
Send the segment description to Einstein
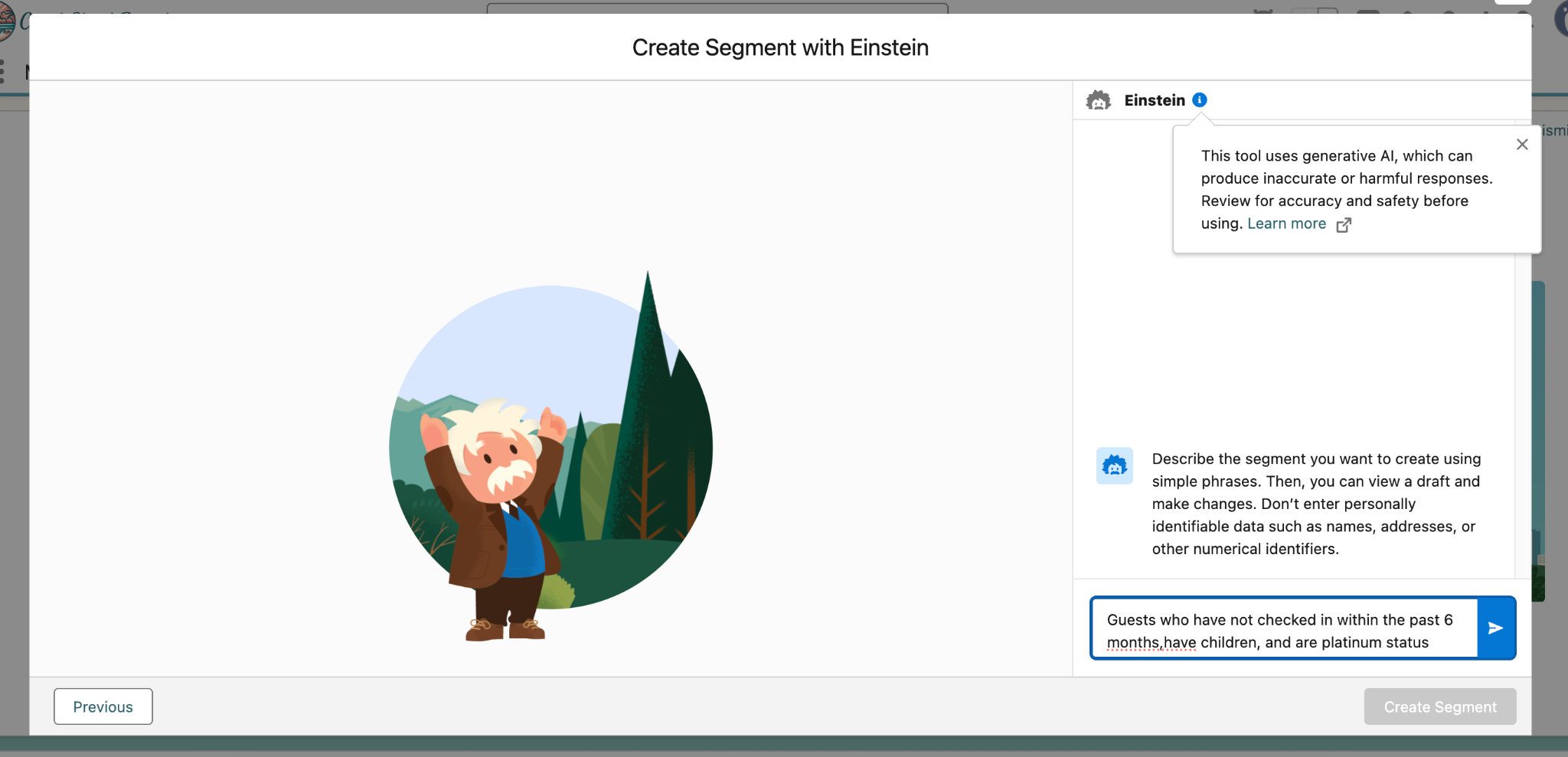coord(1495,628)
